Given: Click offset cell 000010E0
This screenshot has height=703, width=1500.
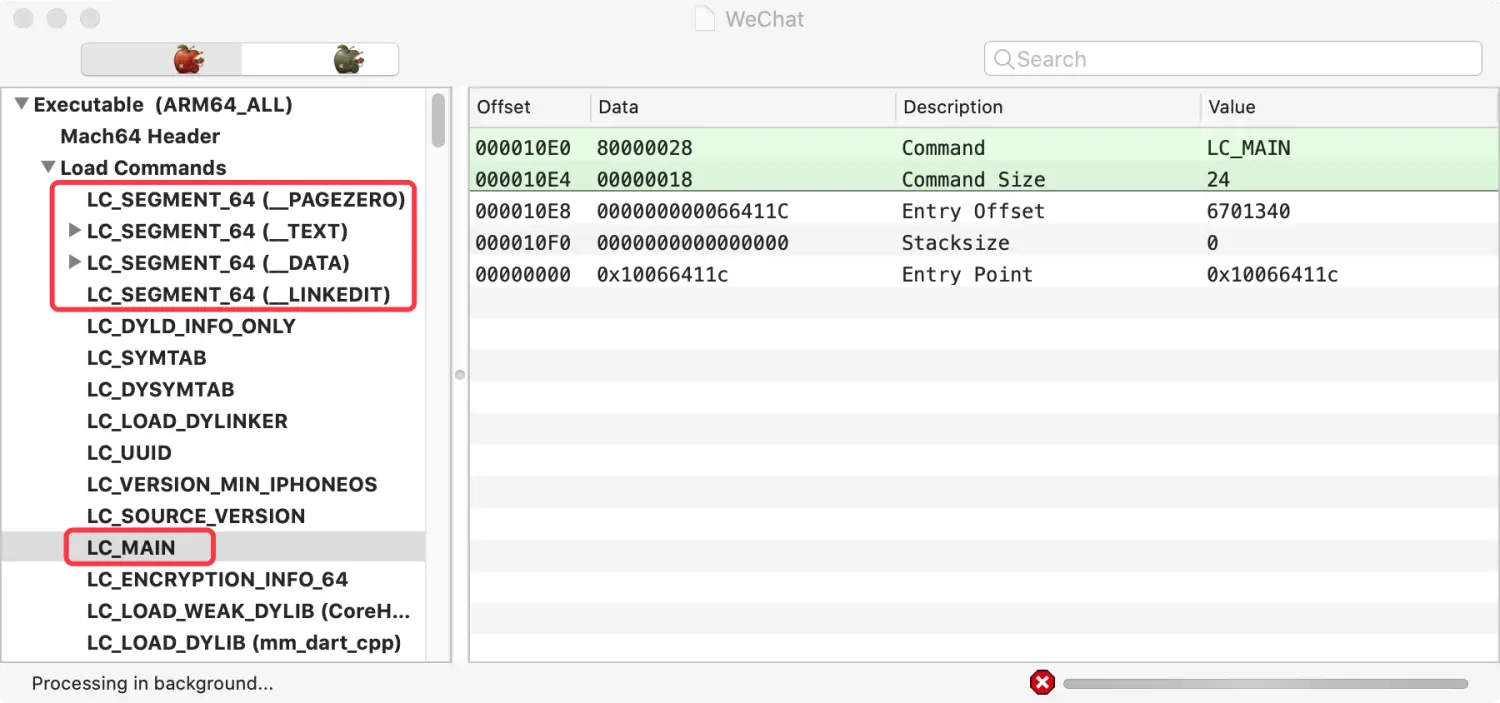Looking at the screenshot, I should click(523, 148).
